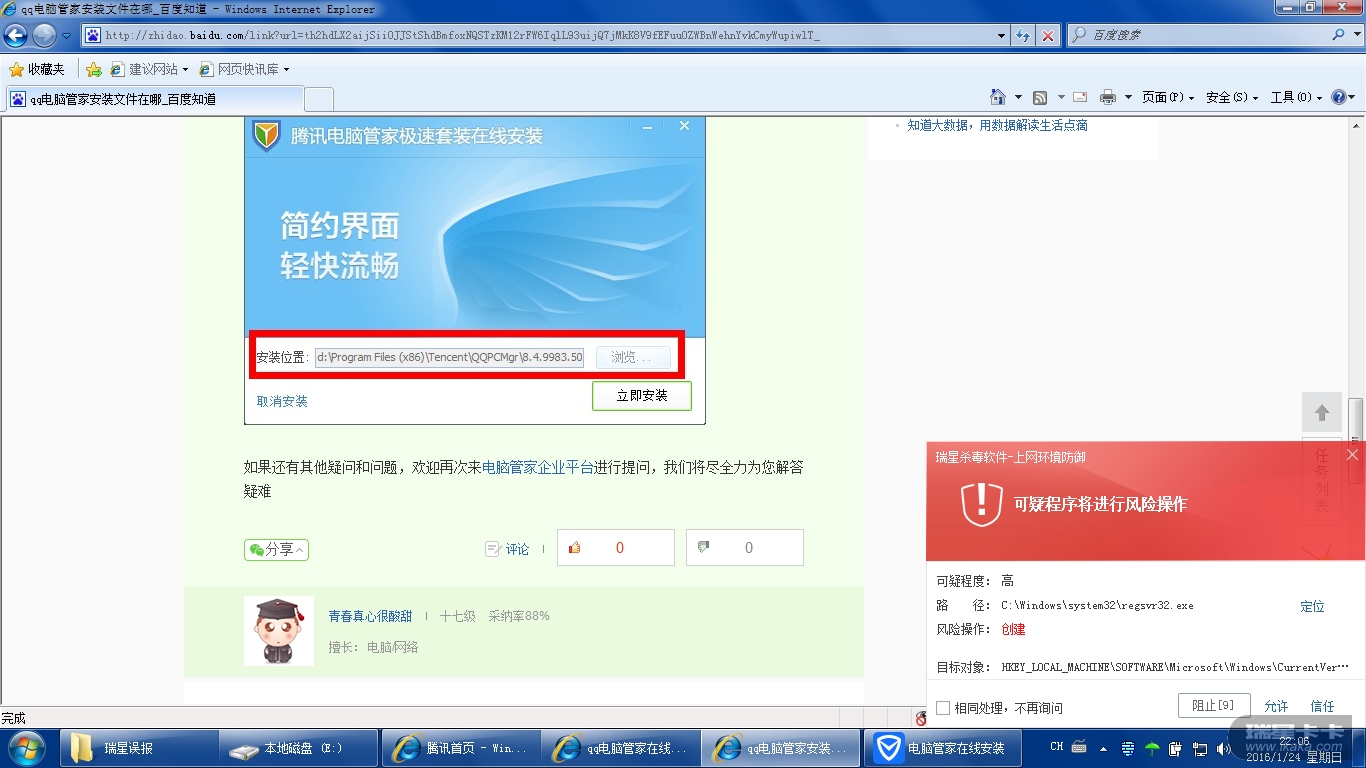Click the scroll-to-top arrow button
Viewport: 1366px width, 768px height.
pos(1321,412)
